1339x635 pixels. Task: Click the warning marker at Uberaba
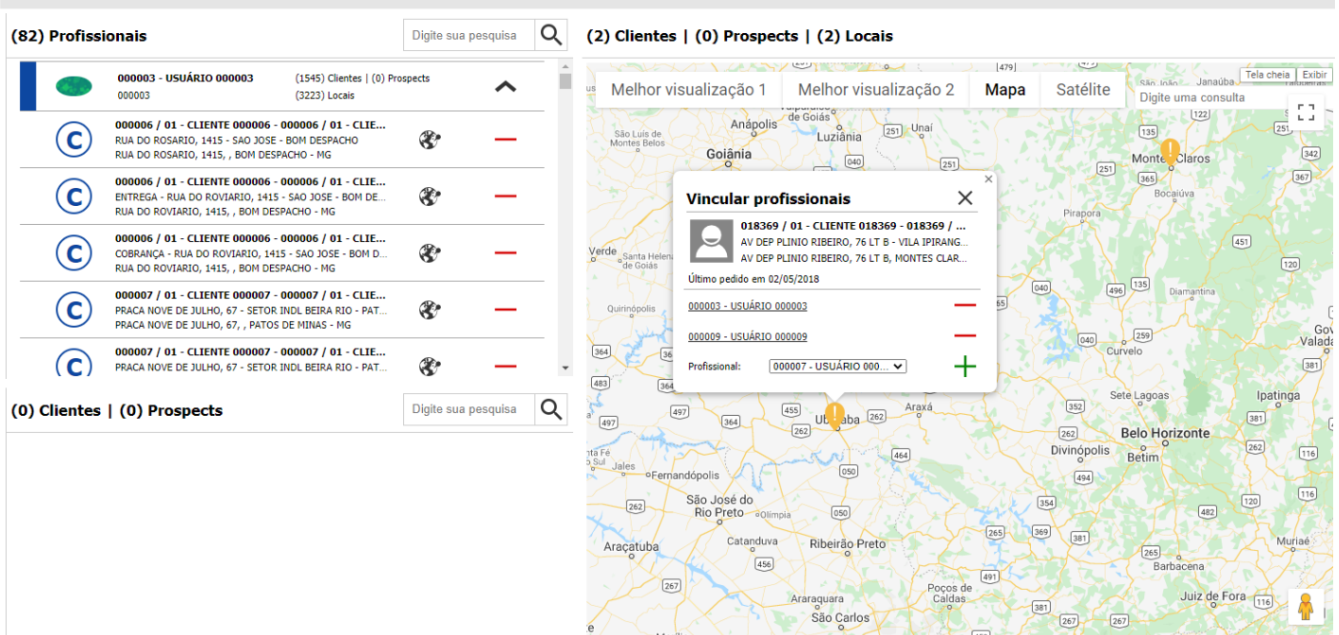[835, 415]
